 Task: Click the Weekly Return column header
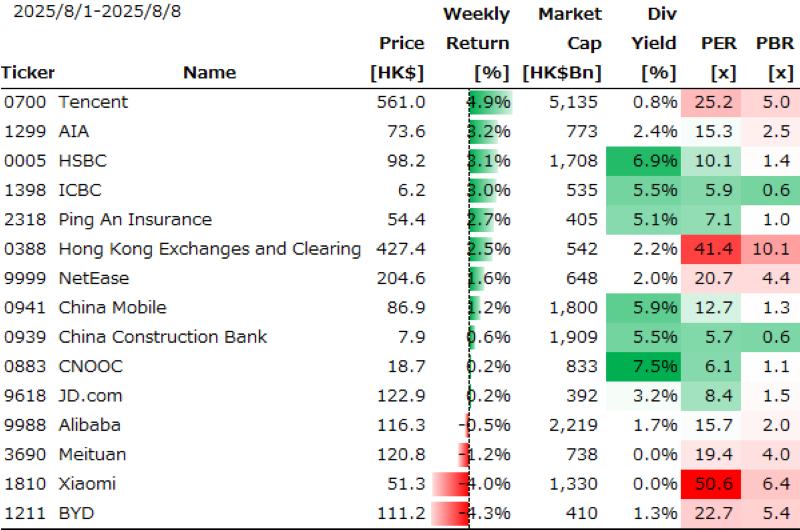click(477, 43)
